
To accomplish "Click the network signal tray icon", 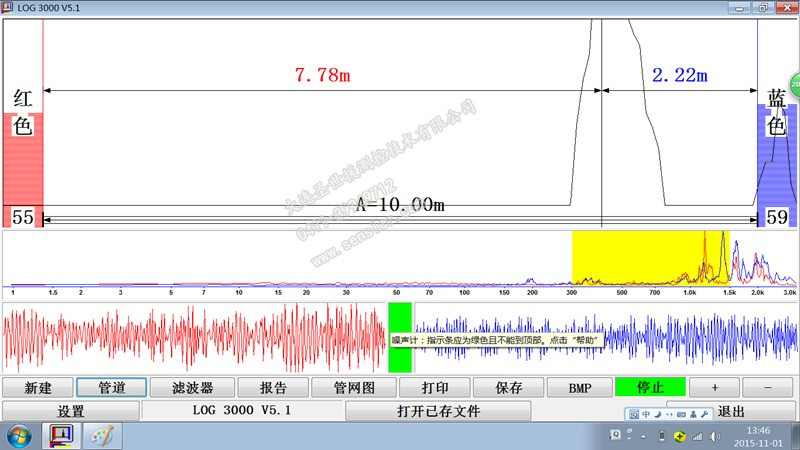I will (x=698, y=436).
